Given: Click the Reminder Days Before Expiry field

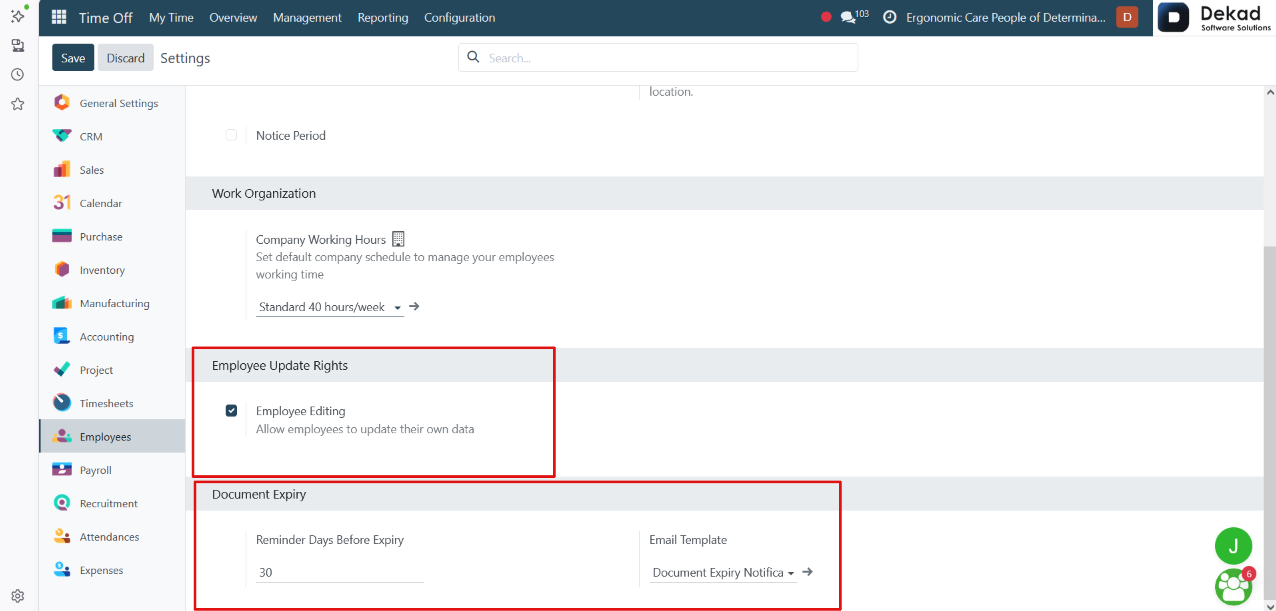Looking at the screenshot, I should tap(340, 573).
